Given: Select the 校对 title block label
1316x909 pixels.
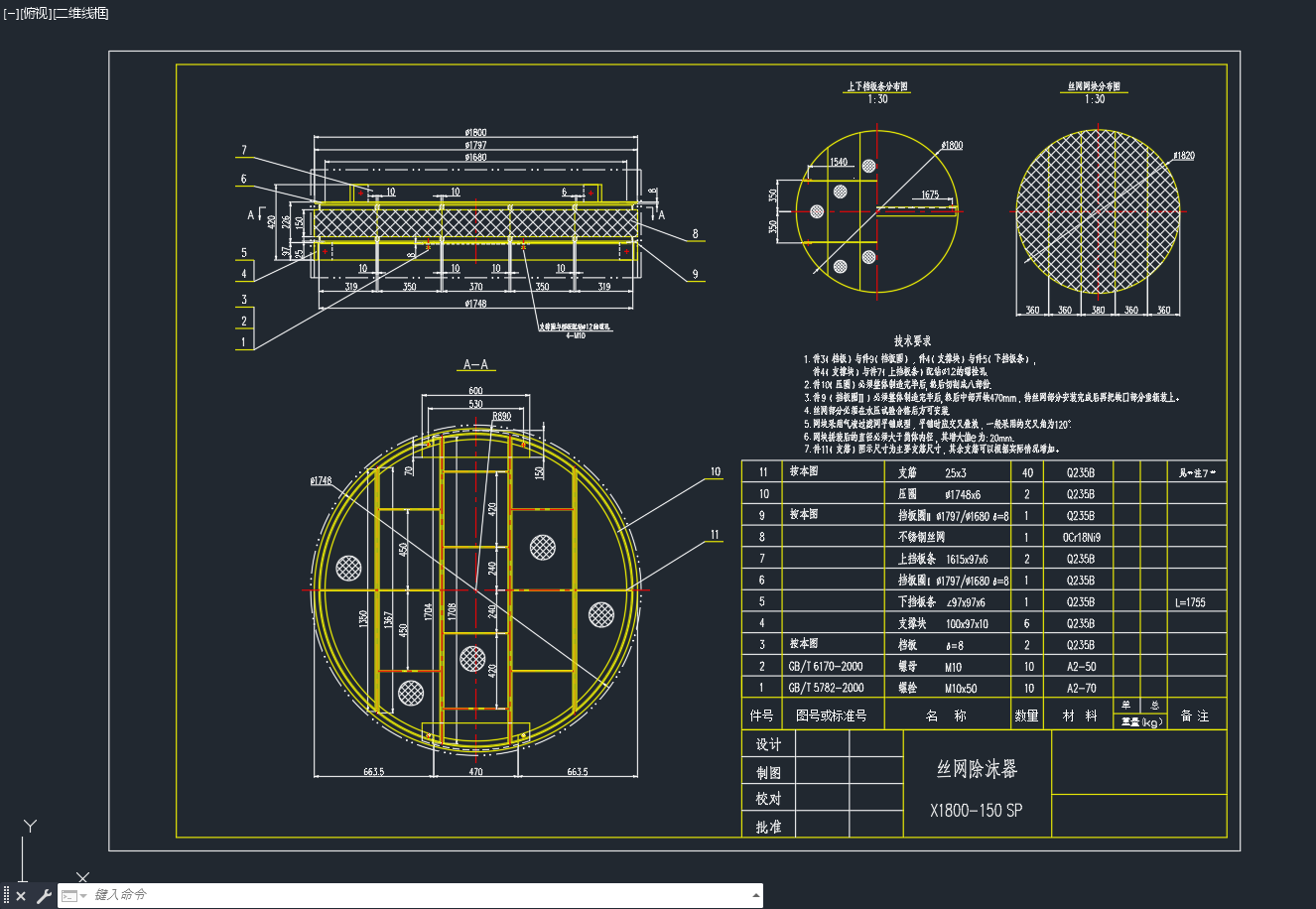Looking at the screenshot, I should 769,799.
